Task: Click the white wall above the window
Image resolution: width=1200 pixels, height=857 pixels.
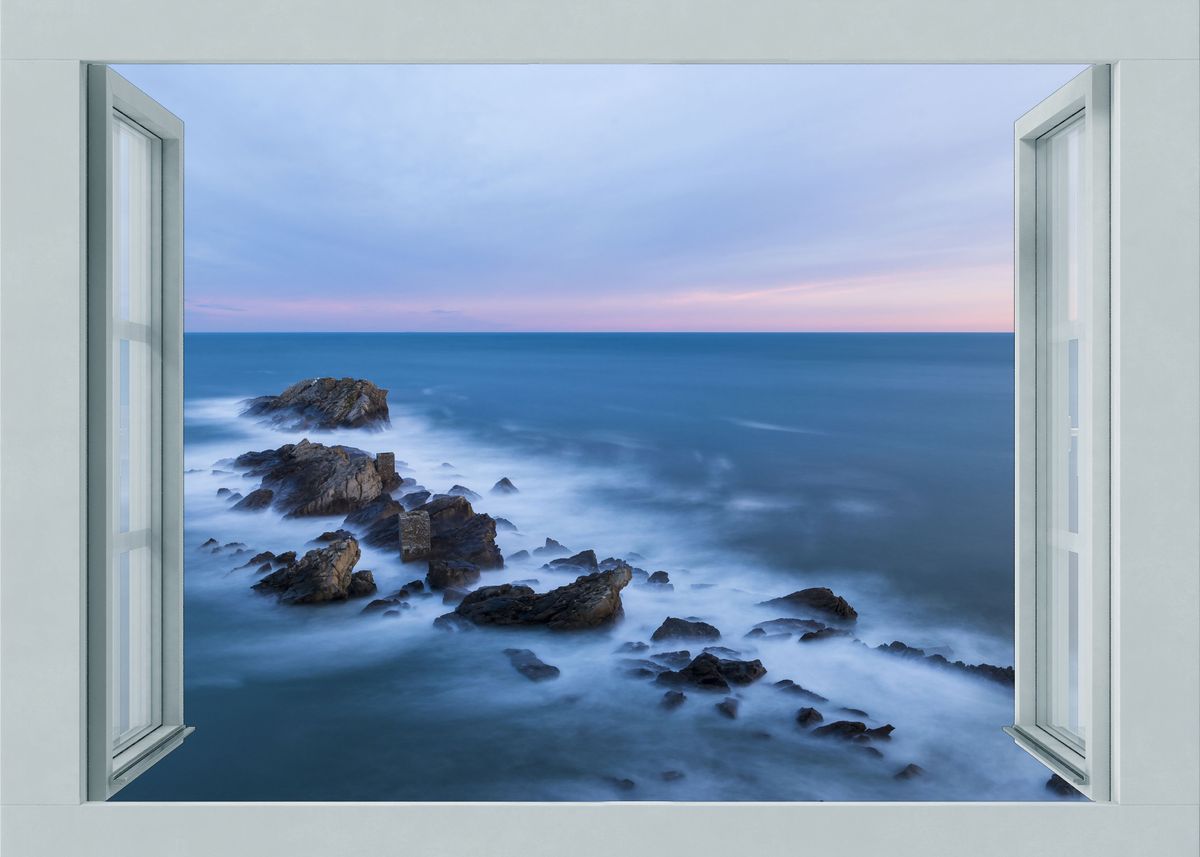Action: [600, 30]
